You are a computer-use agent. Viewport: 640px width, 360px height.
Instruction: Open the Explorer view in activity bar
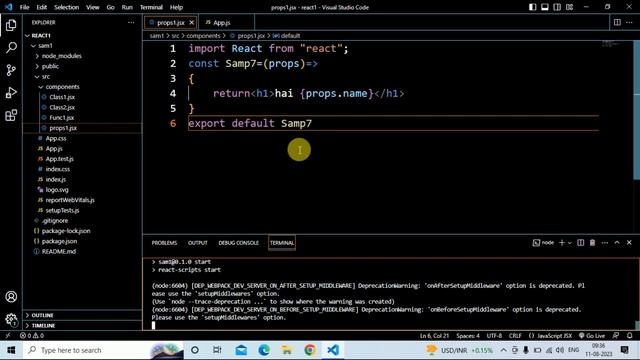(x=11, y=25)
